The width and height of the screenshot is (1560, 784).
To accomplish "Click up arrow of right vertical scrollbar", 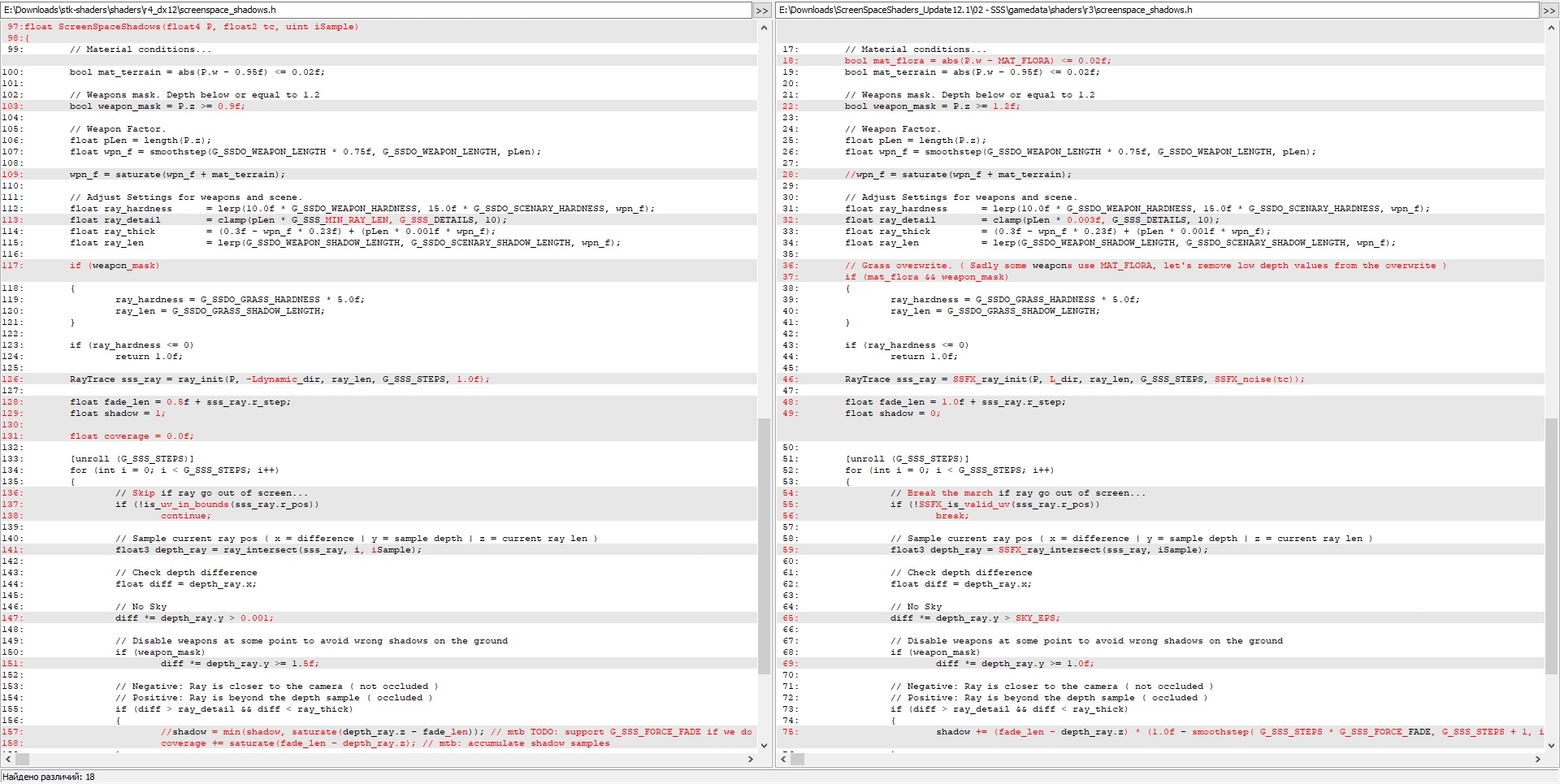I will pyautogui.click(x=1551, y=28).
